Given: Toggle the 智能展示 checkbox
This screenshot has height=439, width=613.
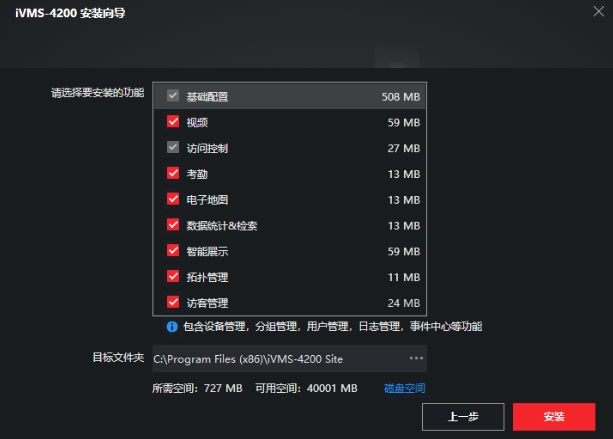Looking at the screenshot, I should coord(173,251).
